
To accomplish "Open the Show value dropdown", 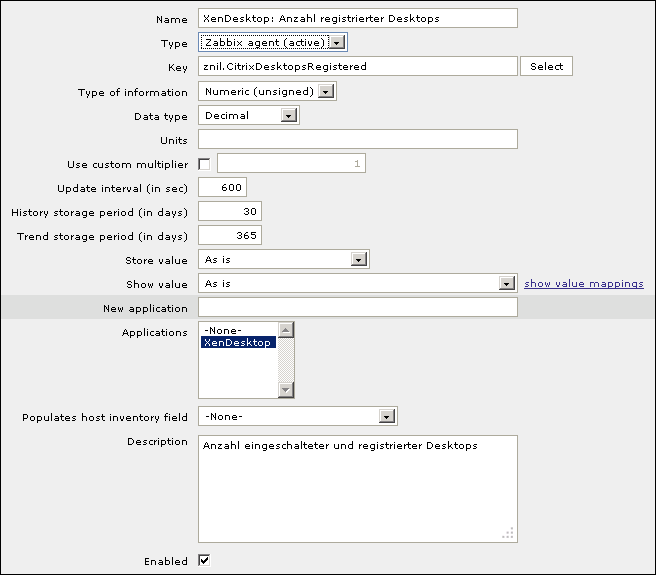I will pos(357,284).
